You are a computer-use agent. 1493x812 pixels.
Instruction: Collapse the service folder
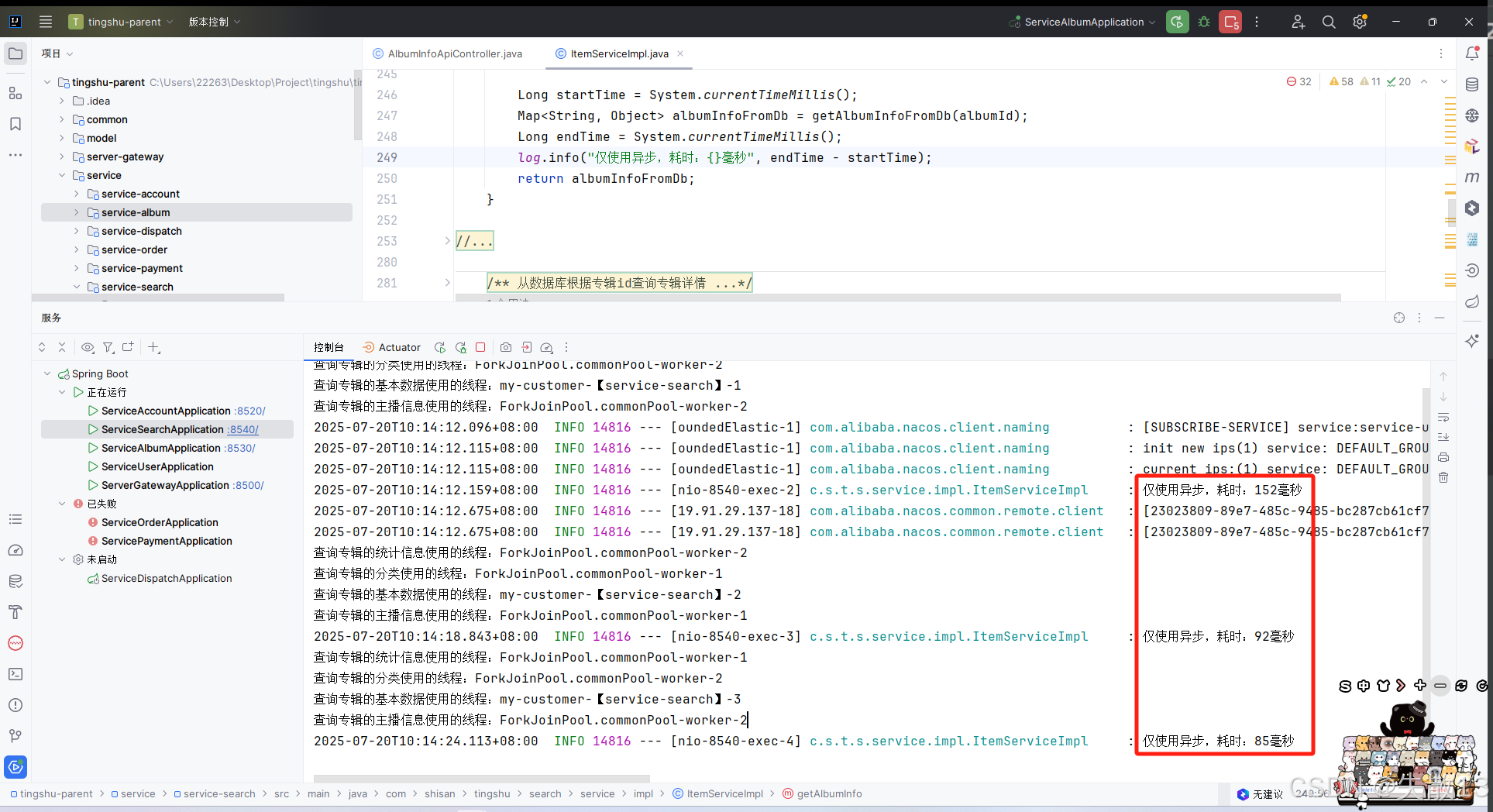(x=62, y=175)
